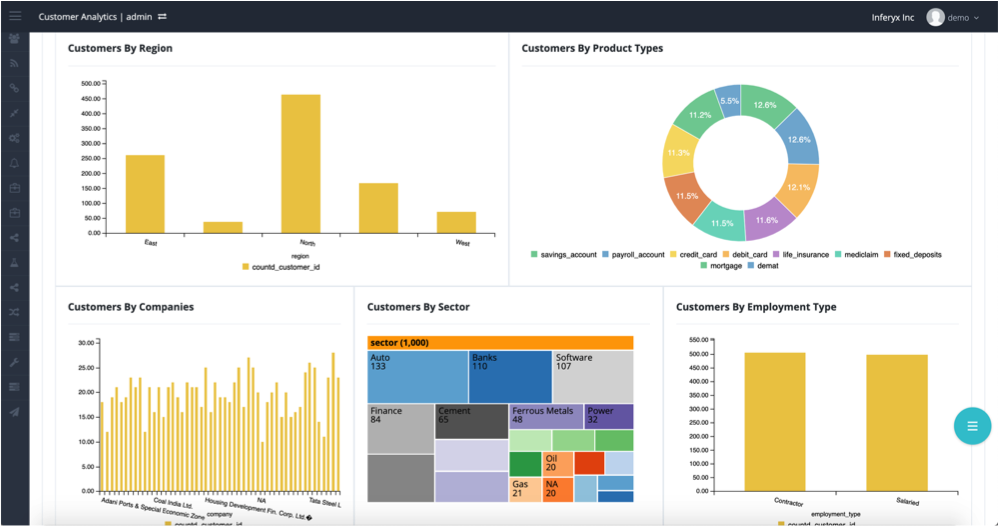Image resolution: width=999 pixels, height=526 pixels.
Task: Click the demo user avatar
Action: 935,17
